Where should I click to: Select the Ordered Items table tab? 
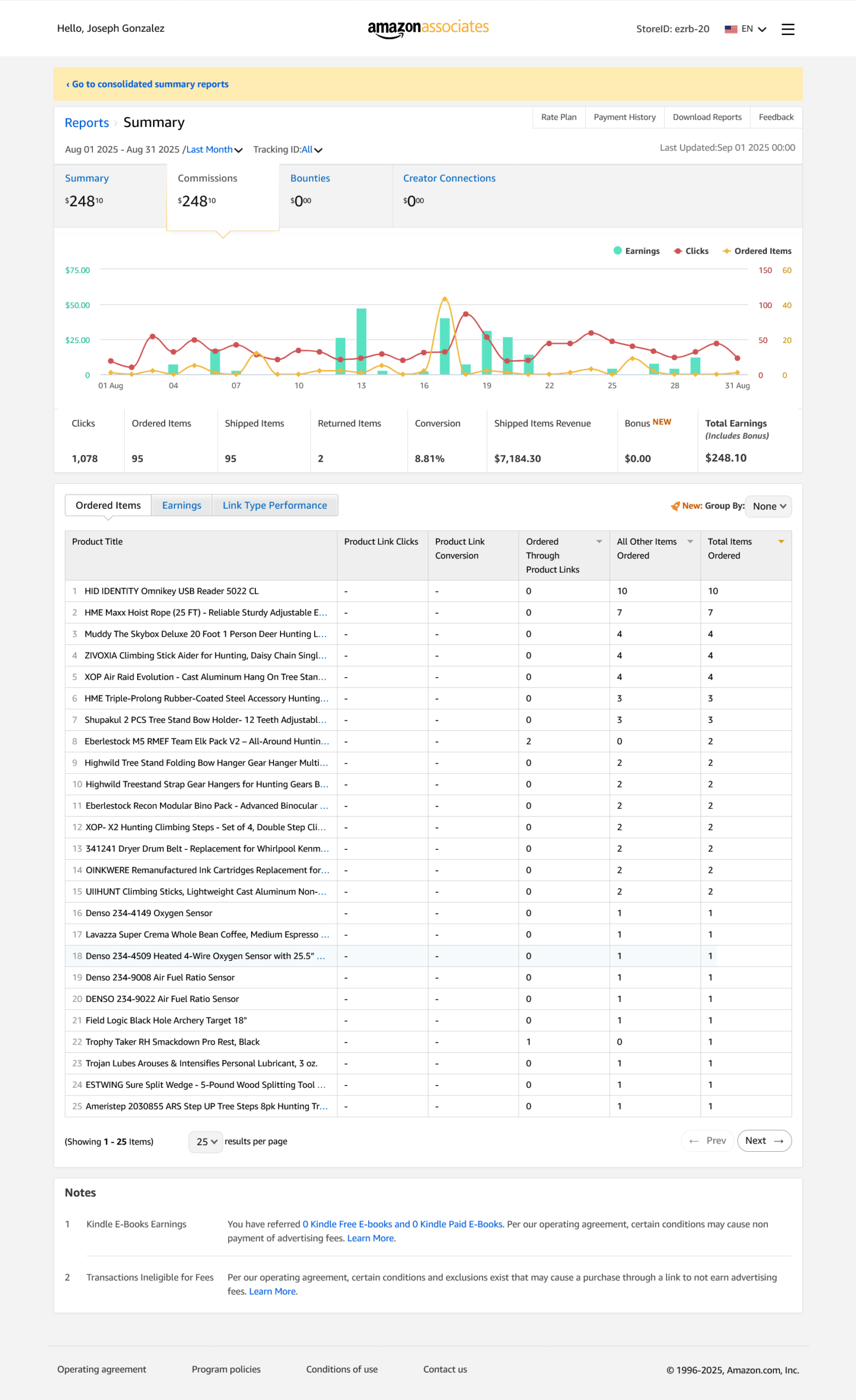click(108, 505)
